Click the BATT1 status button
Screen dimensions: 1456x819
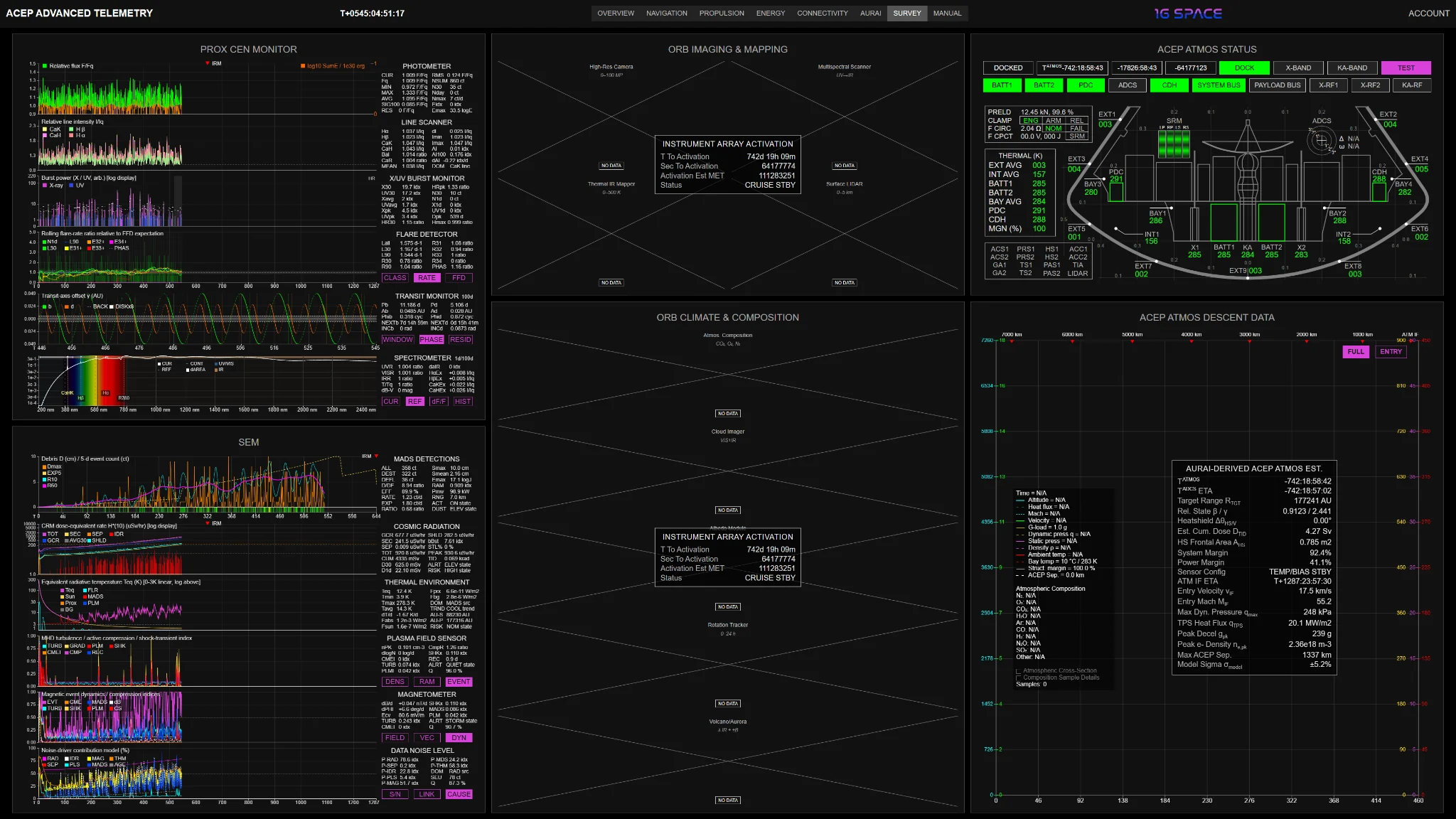(1002, 85)
